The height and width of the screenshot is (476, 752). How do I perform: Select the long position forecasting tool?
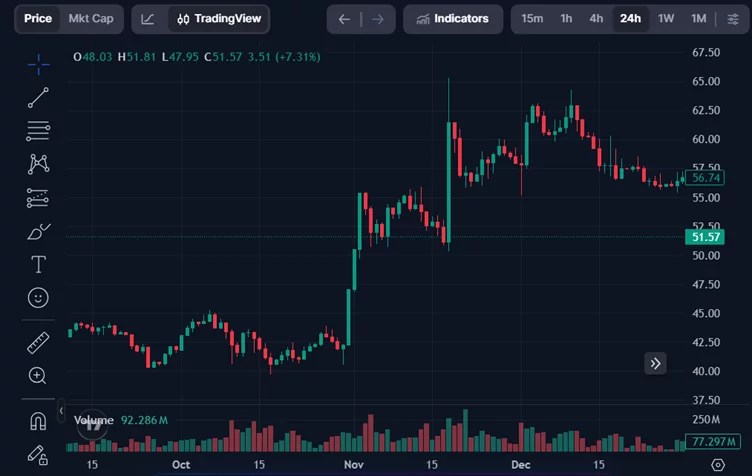(38, 197)
